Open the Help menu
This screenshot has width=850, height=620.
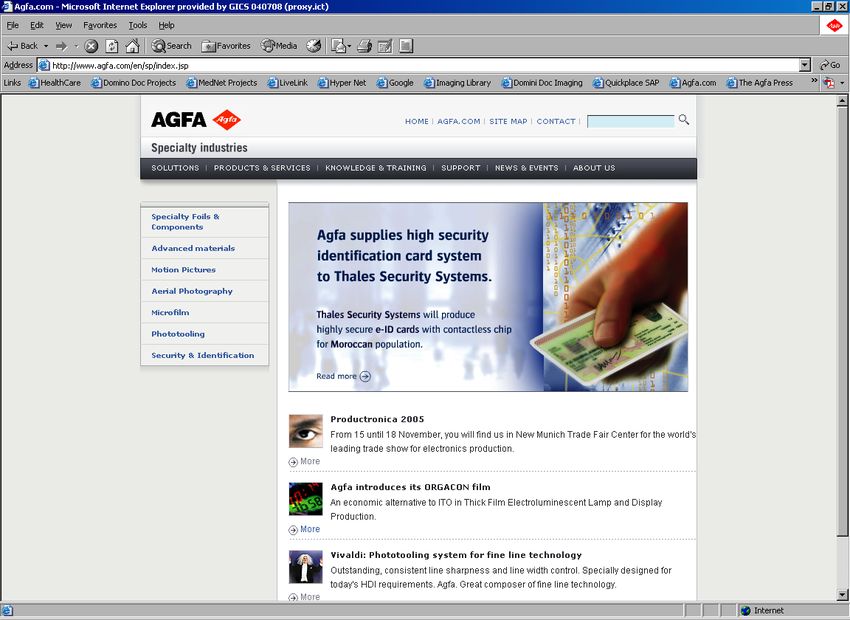click(x=166, y=25)
